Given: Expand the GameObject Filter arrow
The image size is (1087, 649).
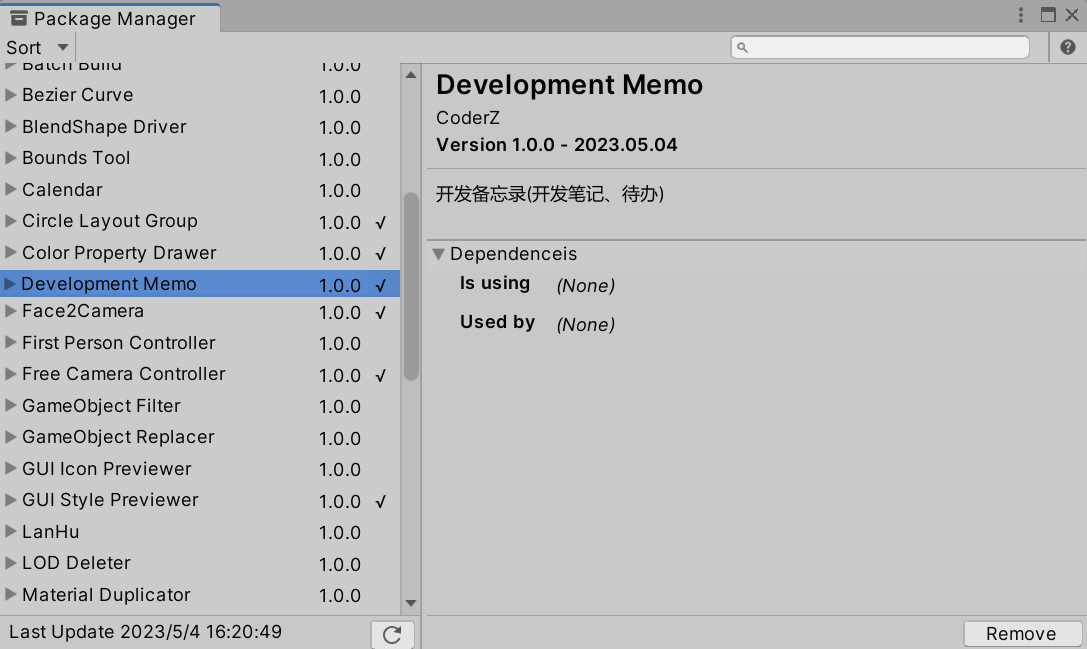Looking at the screenshot, I should [10, 406].
